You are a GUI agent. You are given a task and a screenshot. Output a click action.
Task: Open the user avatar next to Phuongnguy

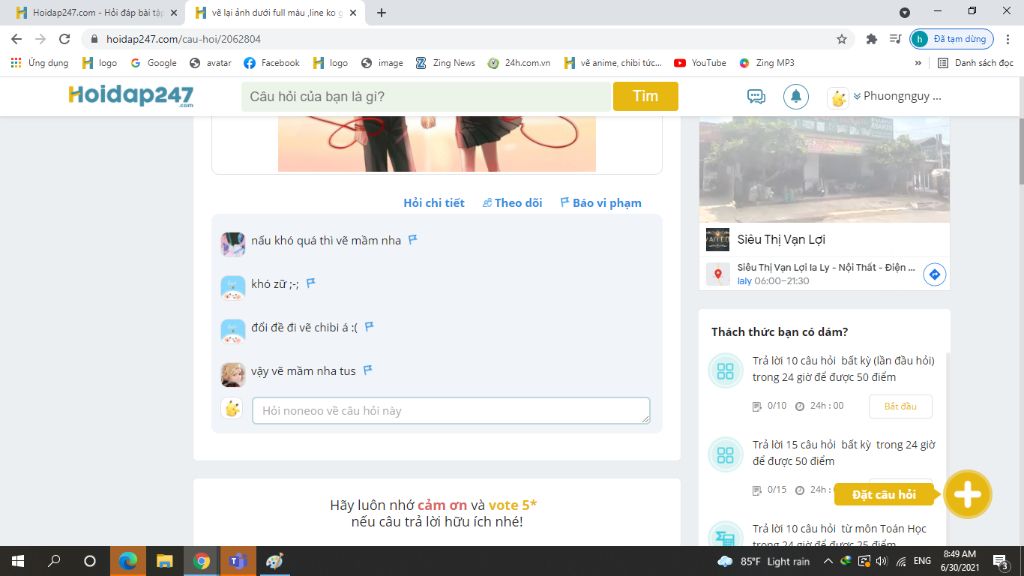(x=838, y=97)
